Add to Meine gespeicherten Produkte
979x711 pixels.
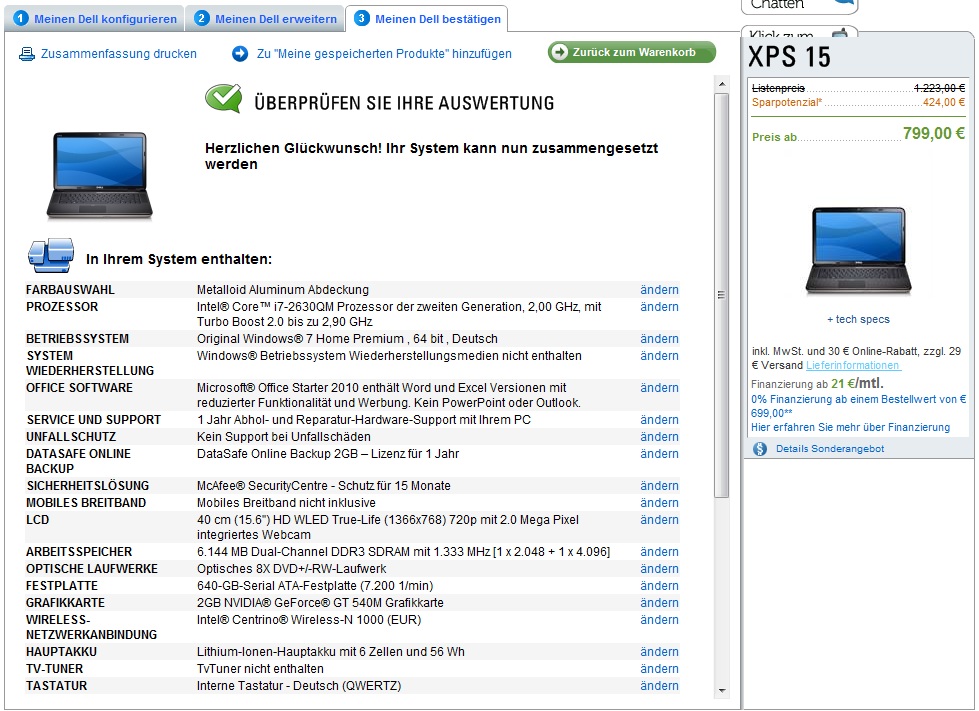(384, 54)
